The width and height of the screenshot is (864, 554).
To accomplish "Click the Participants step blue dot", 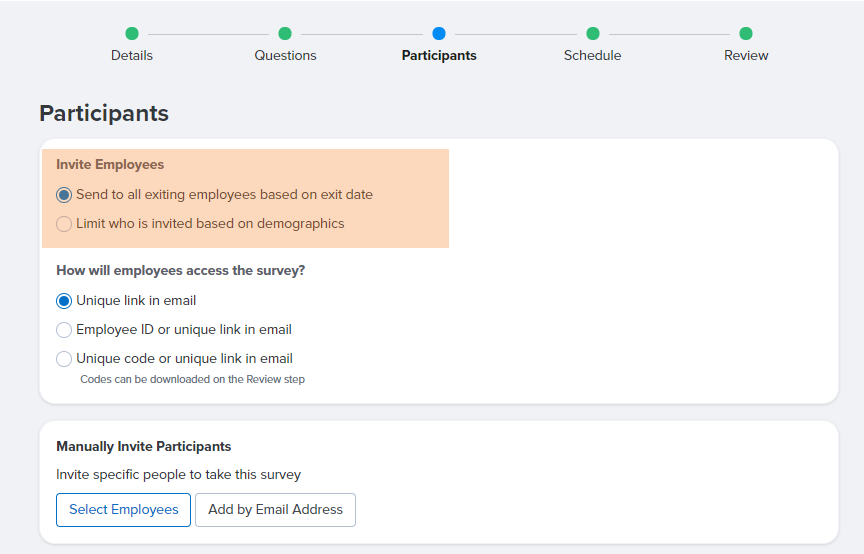I will point(439,34).
